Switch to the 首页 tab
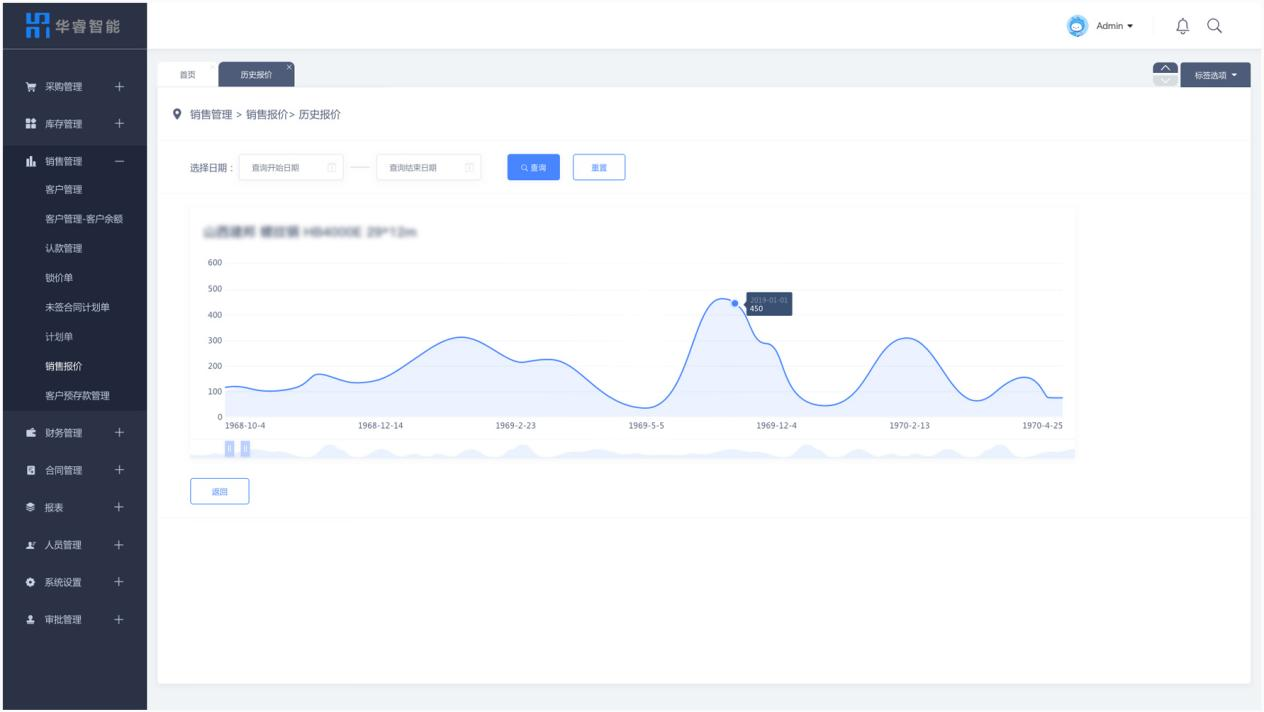Viewport: 1264px width, 712px height. pos(187,75)
